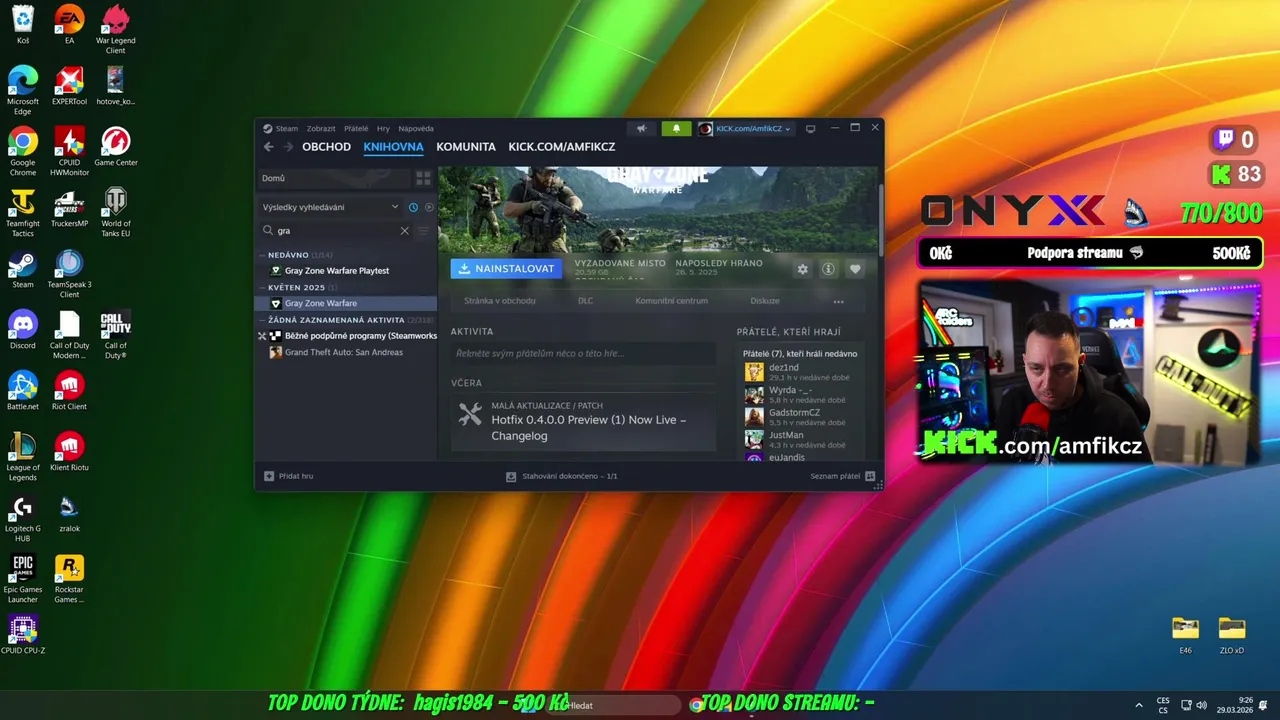Open the green notifications bell
Image resolution: width=1280 pixels, height=720 pixels.
676,128
